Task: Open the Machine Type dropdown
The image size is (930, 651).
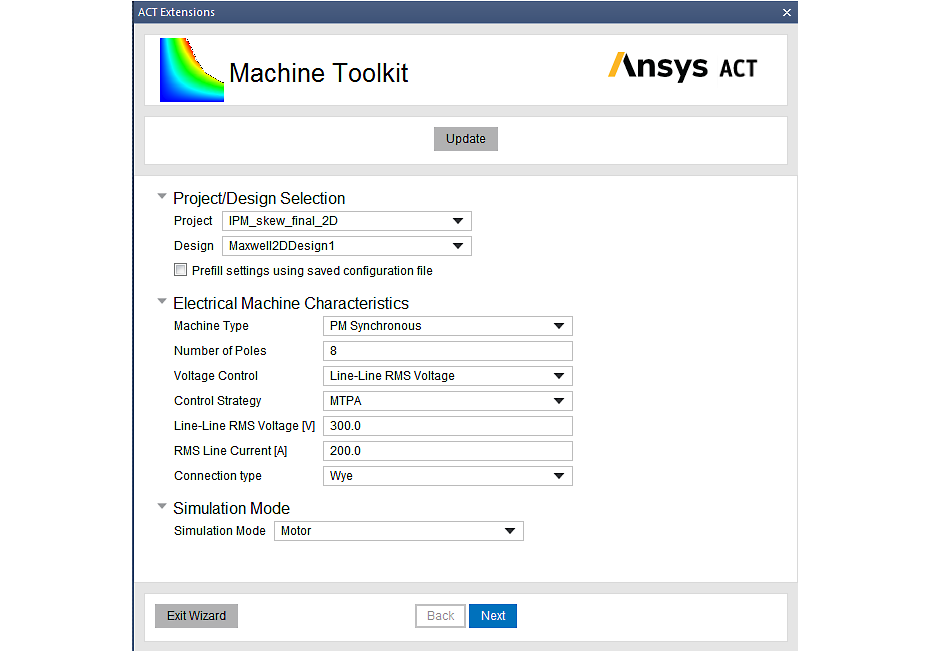Action: pos(448,326)
